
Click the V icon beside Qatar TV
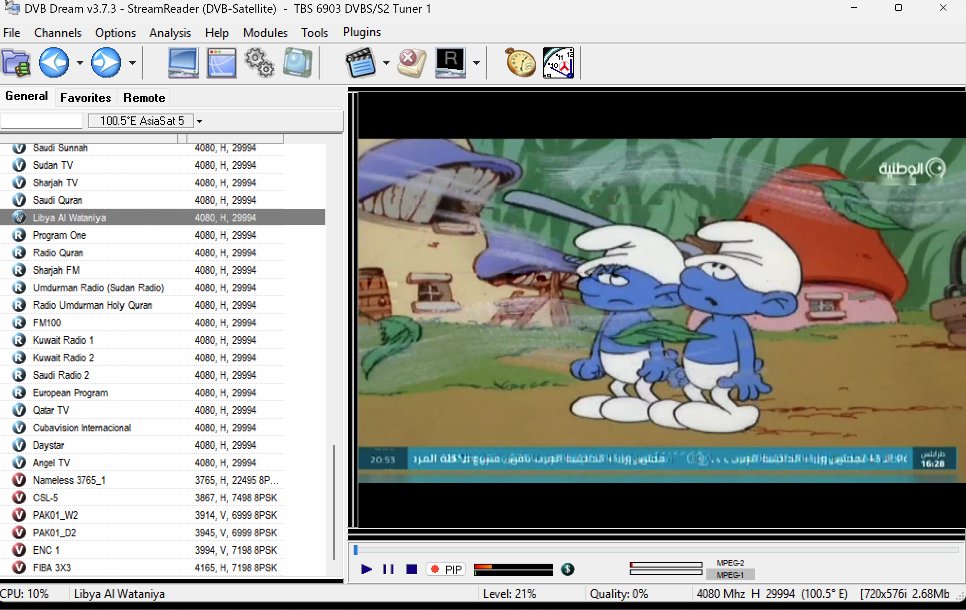coord(19,410)
